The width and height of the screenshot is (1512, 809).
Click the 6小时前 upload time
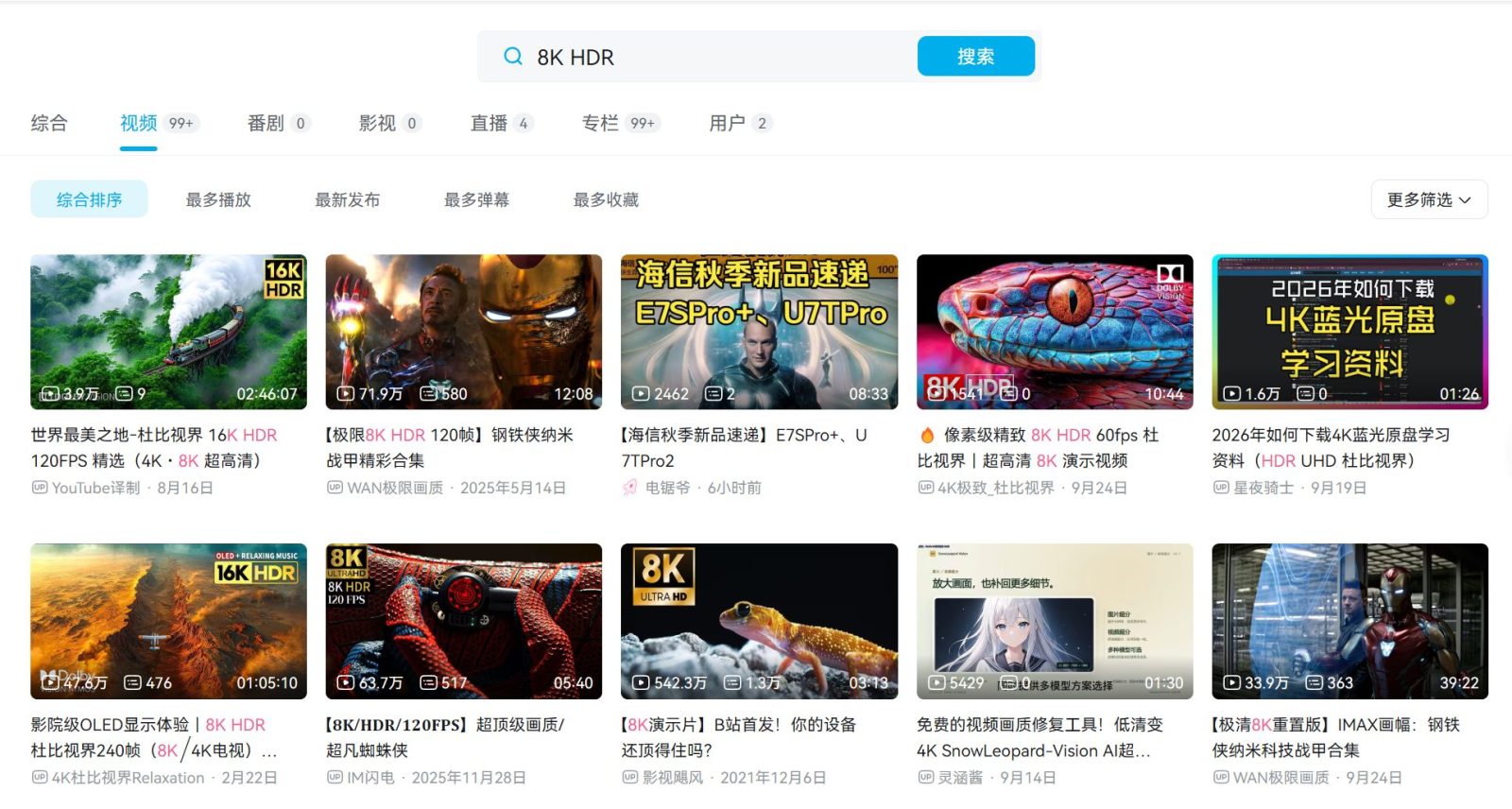click(x=734, y=488)
